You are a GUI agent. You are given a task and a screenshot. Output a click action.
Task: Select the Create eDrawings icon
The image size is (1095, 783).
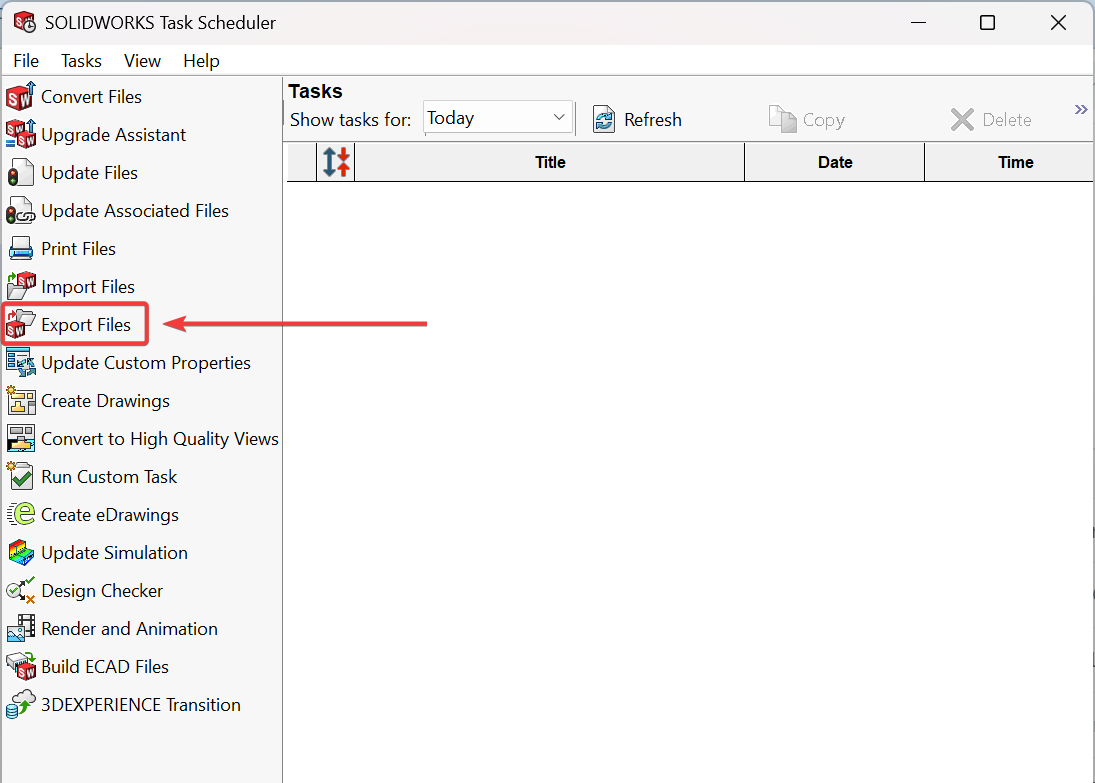pos(20,514)
